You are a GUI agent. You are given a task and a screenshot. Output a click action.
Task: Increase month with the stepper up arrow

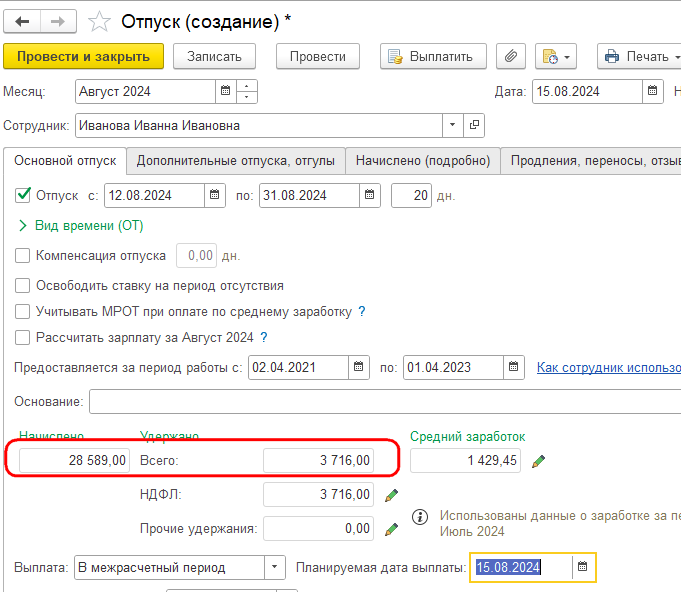[247, 86]
